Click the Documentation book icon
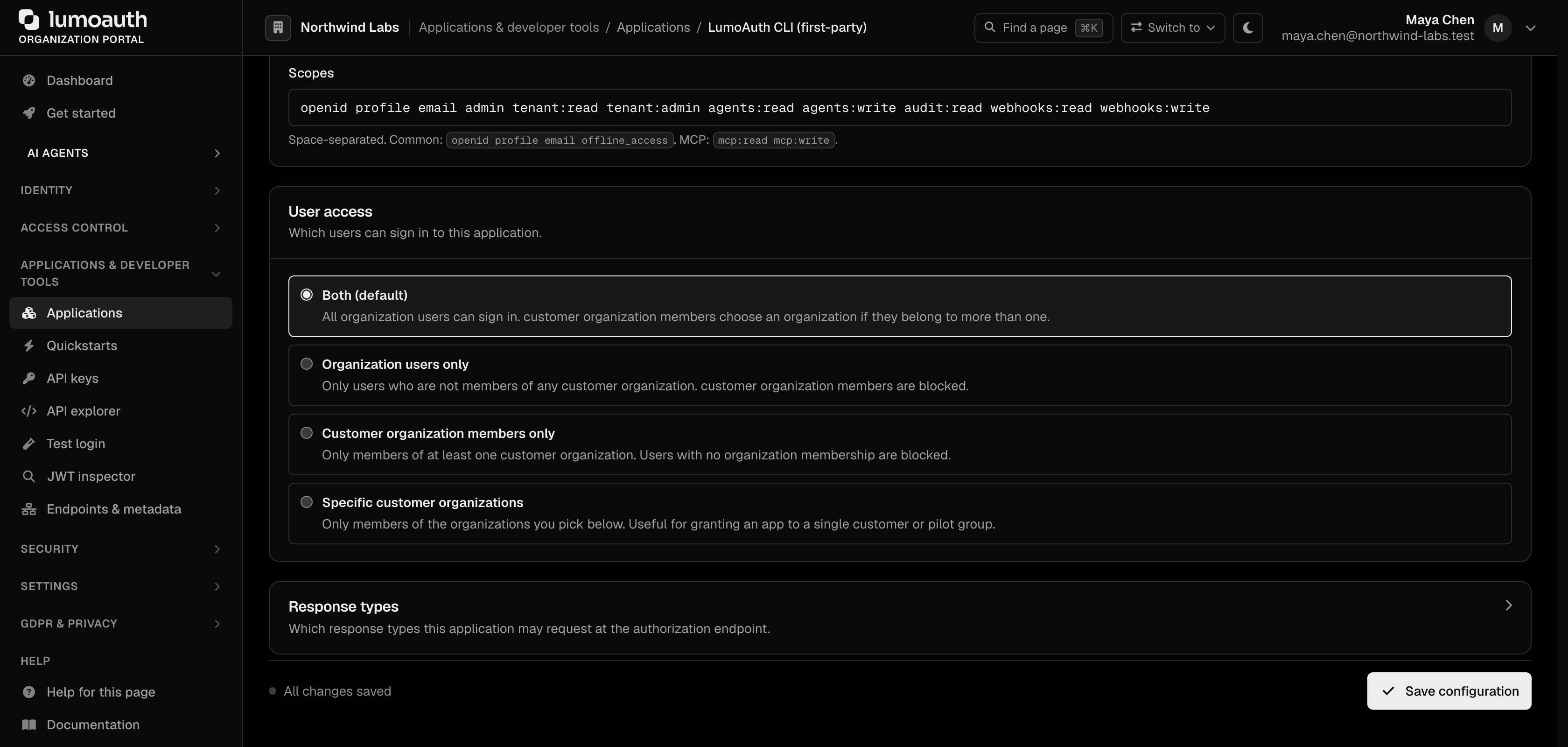 click(x=28, y=725)
